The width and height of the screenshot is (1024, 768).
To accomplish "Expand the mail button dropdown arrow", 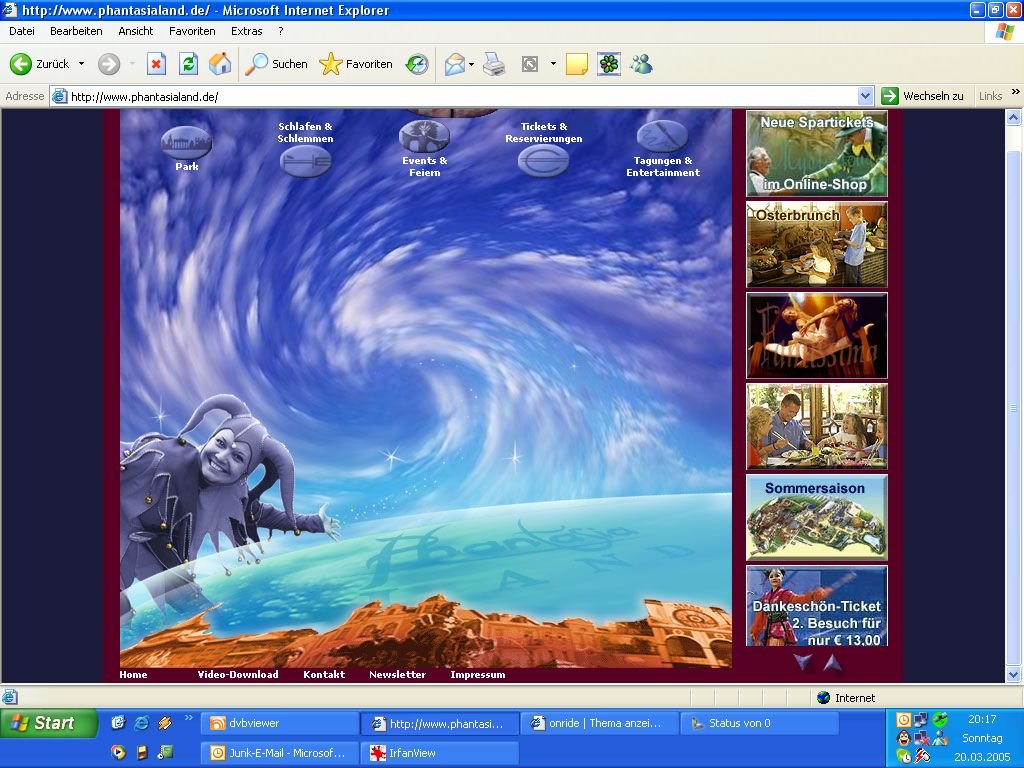I will click(471, 64).
